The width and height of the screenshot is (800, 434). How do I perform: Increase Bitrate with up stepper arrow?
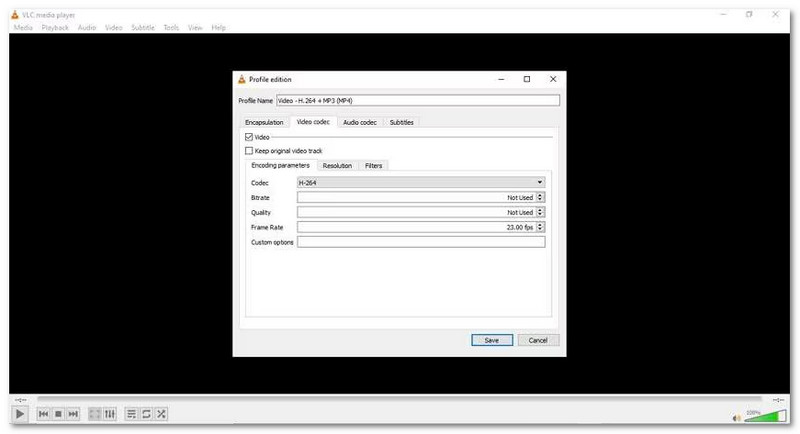pyautogui.click(x=540, y=195)
